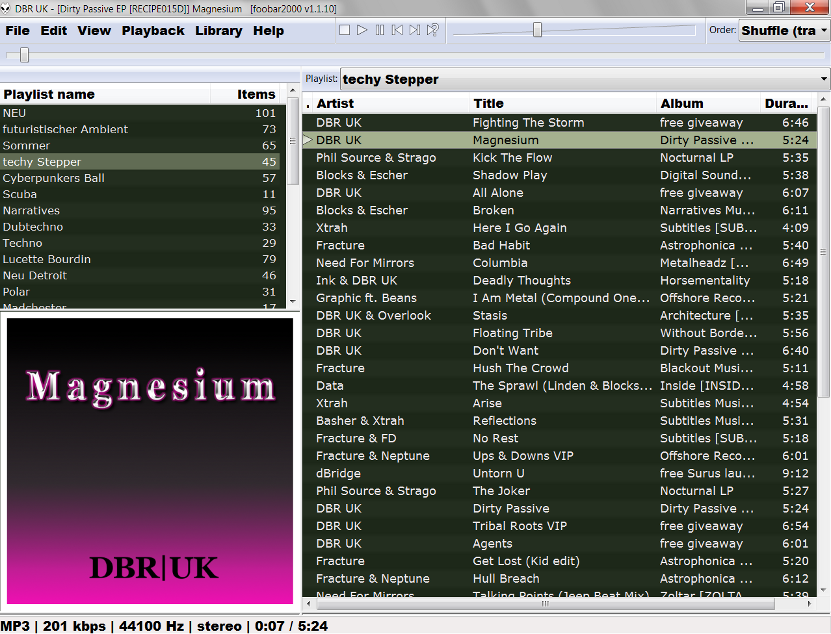Select the track The Joker
This screenshot has height=634, width=831.
[559, 490]
